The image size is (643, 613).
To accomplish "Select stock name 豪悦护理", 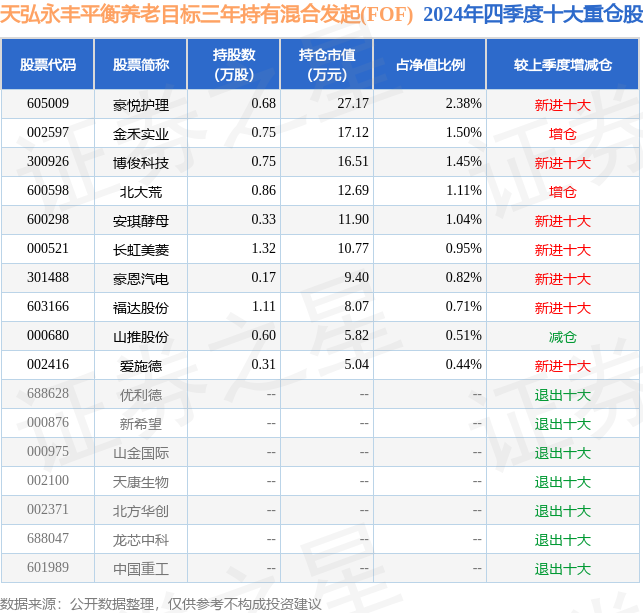I will tap(141, 105).
